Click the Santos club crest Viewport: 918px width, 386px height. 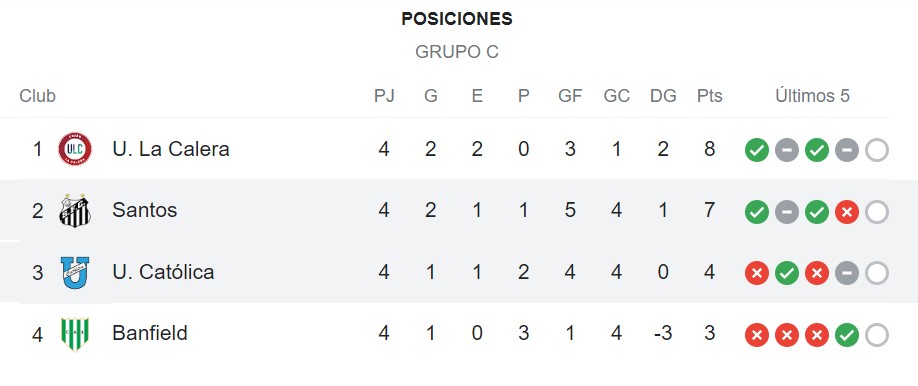pos(75,210)
